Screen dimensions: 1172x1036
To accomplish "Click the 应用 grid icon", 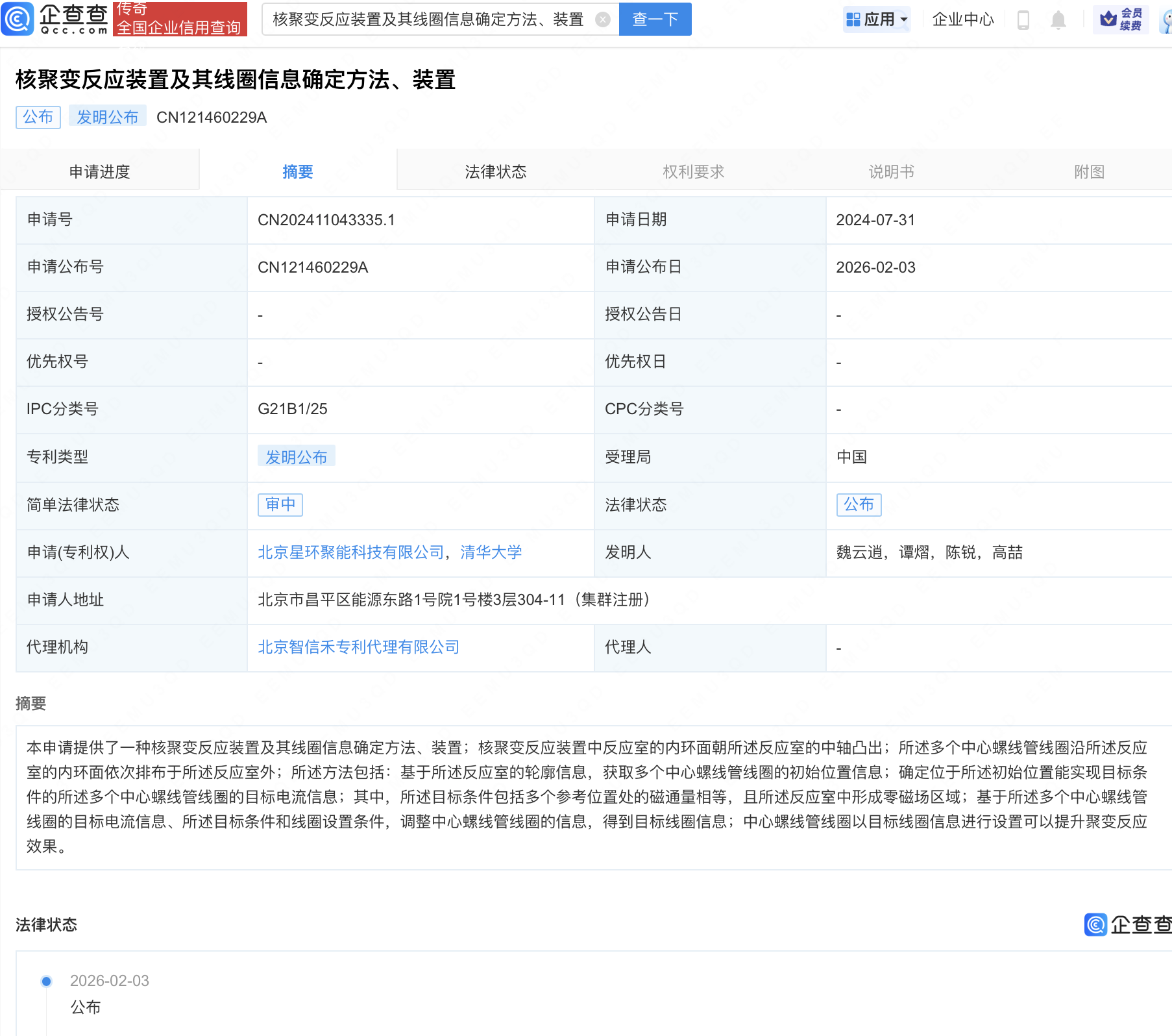I will (x=853, y=19).
